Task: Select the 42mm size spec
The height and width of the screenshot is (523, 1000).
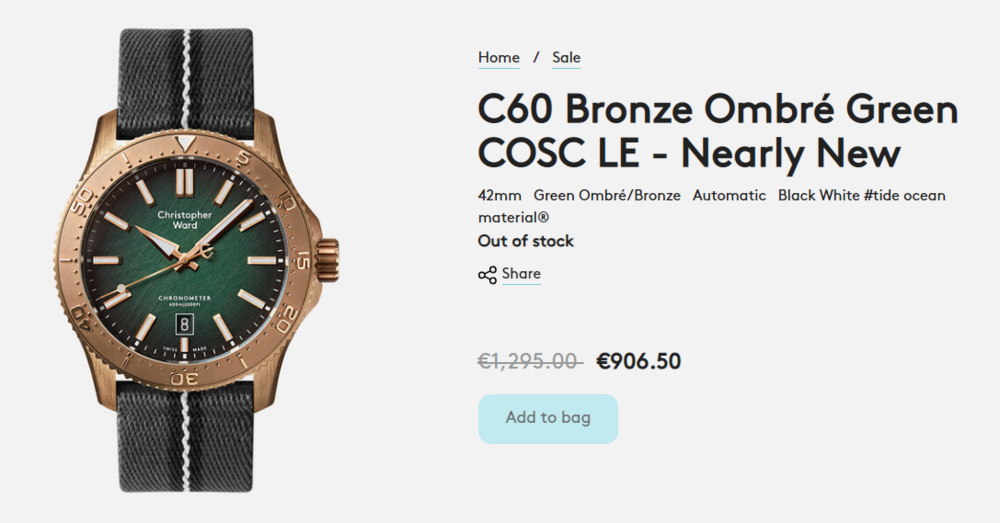Action: [x=499, y=195]
